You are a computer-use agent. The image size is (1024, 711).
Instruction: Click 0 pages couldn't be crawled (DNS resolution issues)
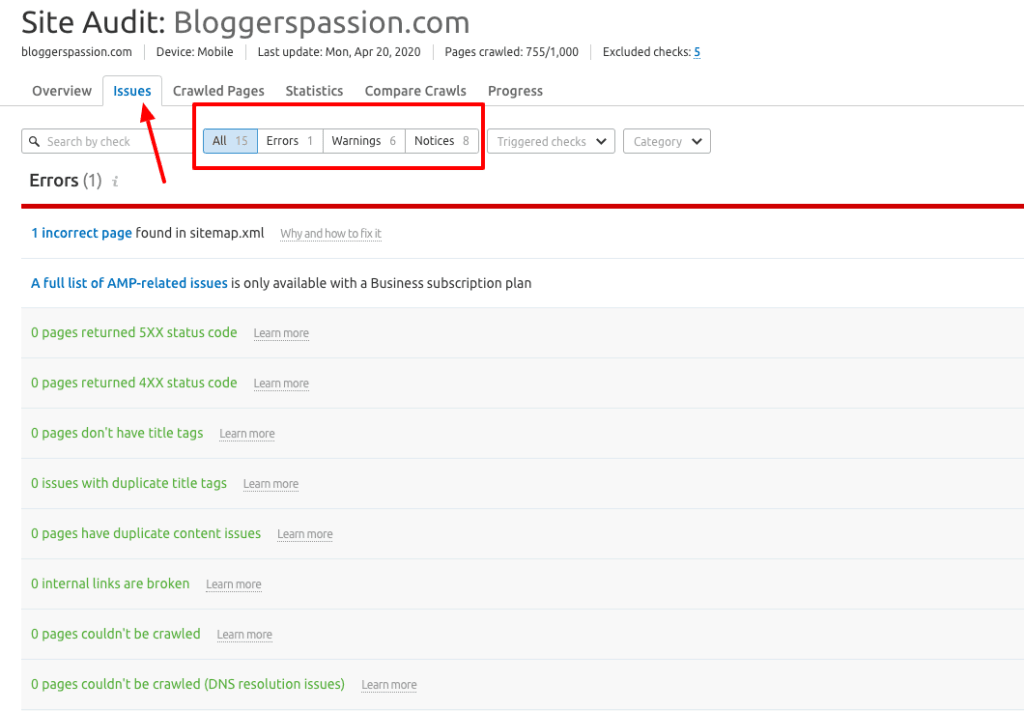coord(188,684)
